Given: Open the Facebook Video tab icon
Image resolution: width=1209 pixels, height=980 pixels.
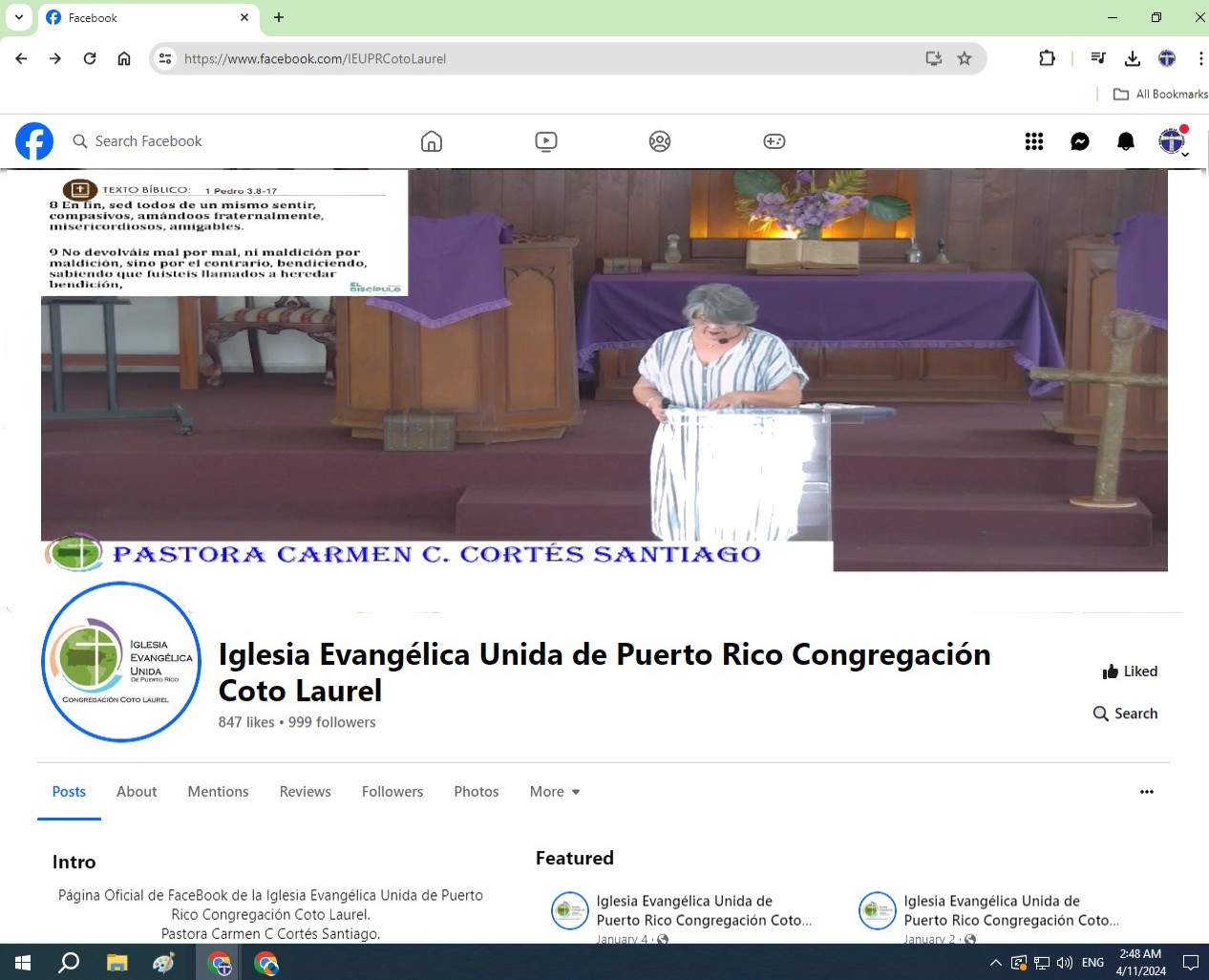Looking at the screenshot, I should [x=546, y=141].
